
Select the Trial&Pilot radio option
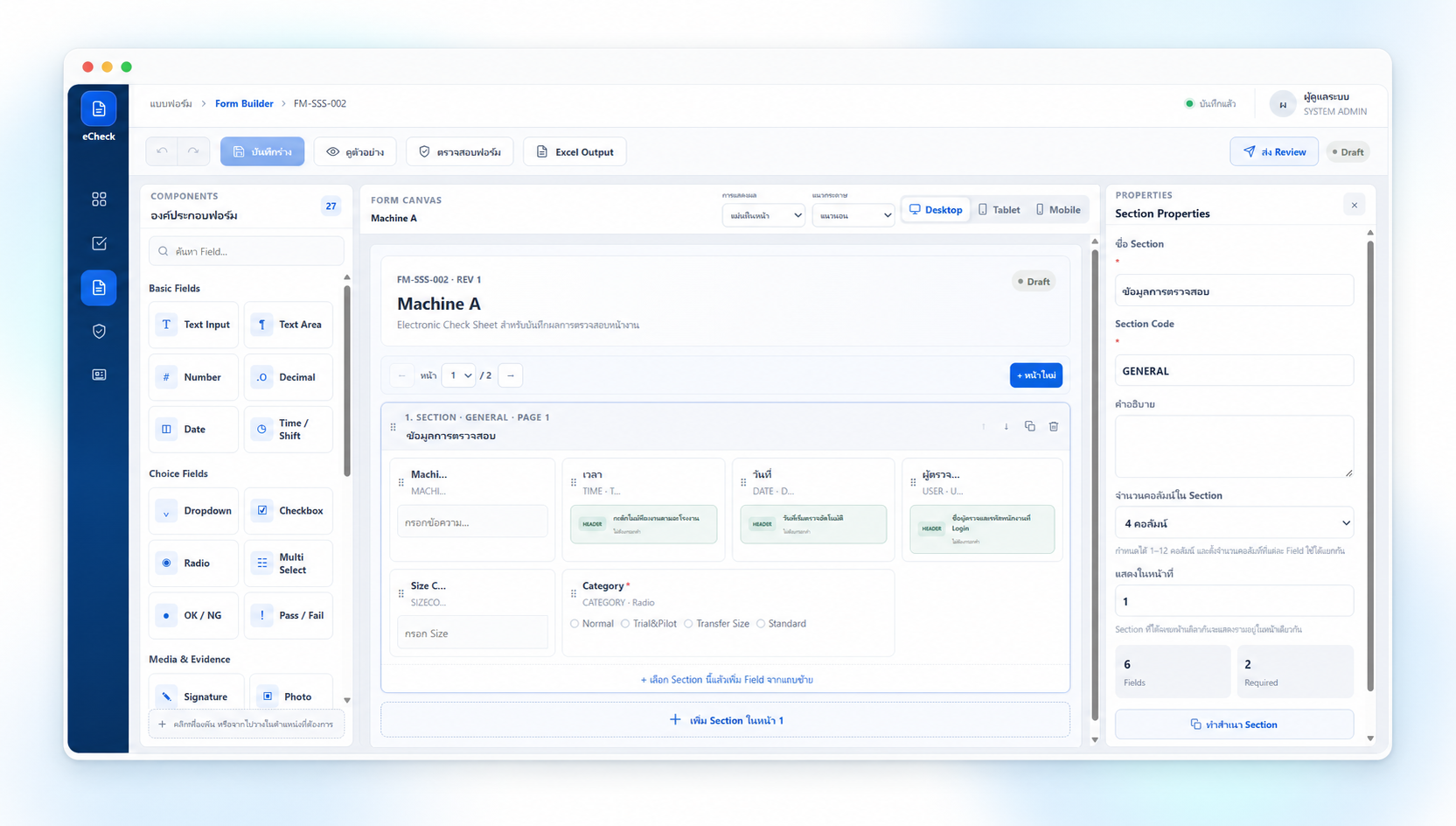click(625, 624)
